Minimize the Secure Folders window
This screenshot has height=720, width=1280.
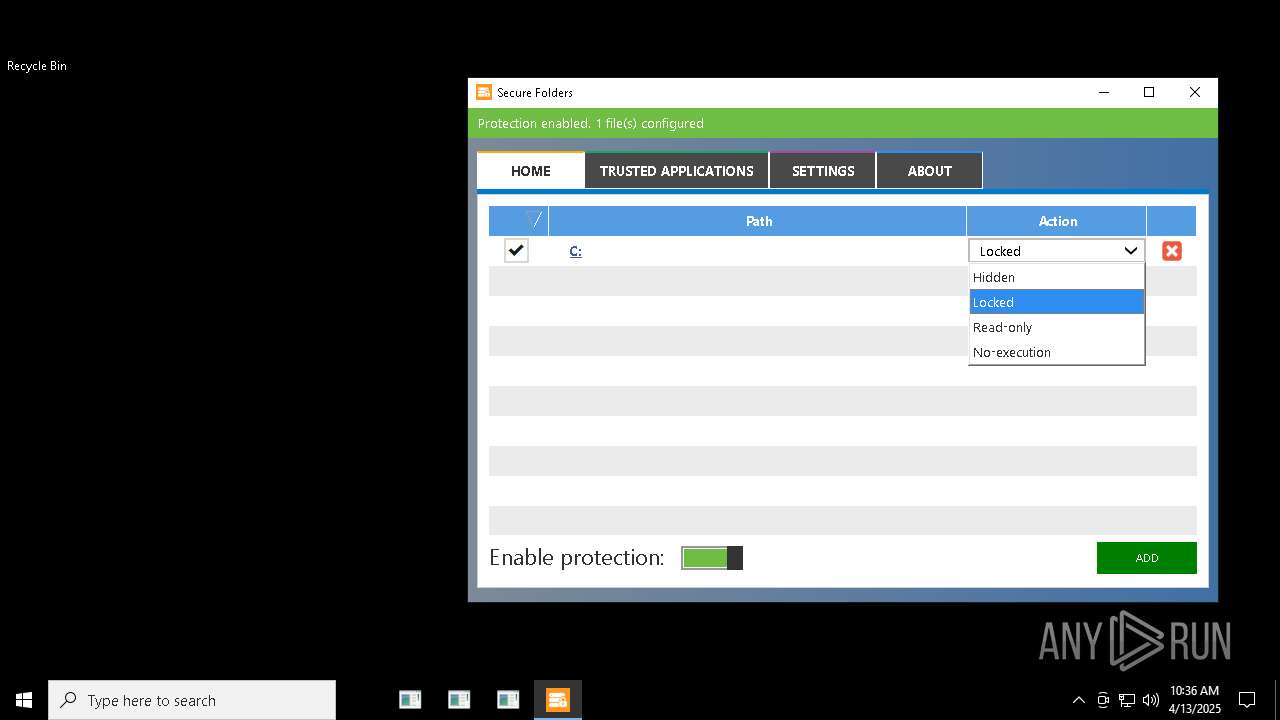tap(1104, 92)
